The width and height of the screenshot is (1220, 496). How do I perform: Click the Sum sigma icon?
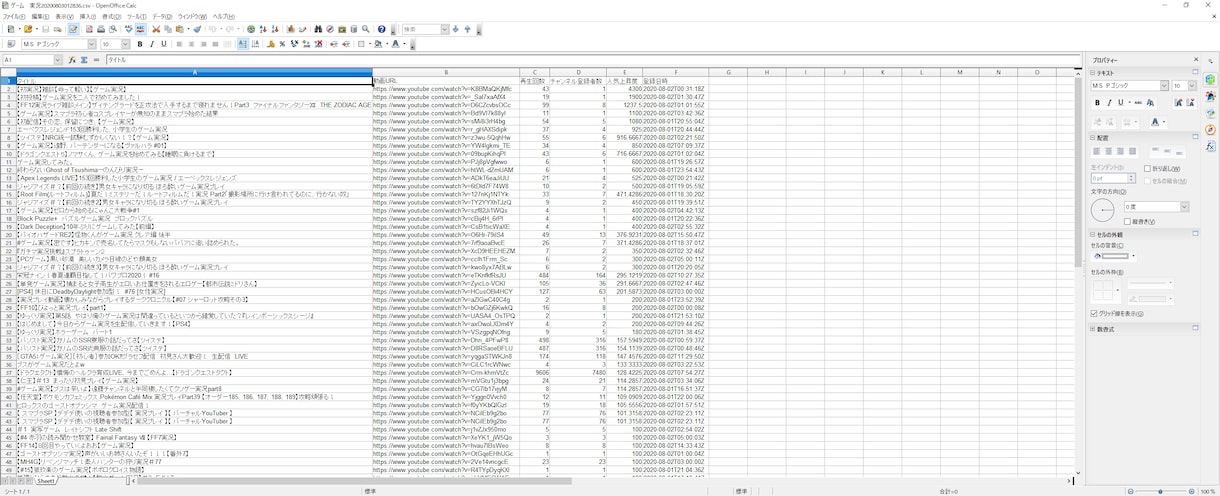pos(84,60)
